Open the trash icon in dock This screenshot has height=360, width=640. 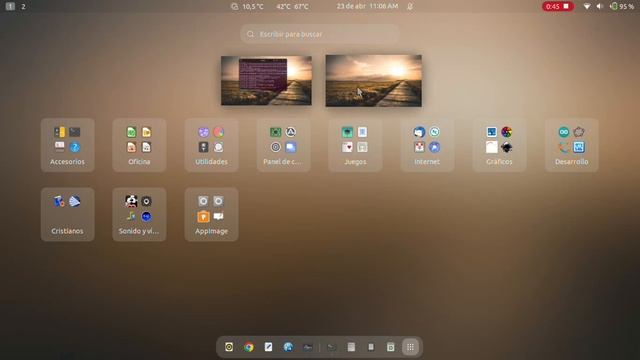(391, 347)
